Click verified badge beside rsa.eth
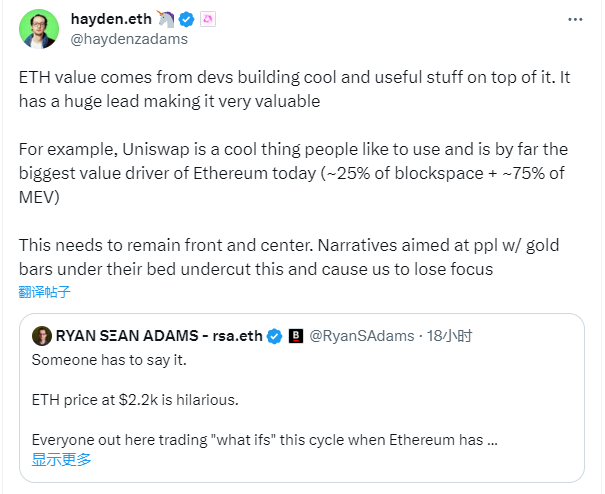 tap(274, 336)
